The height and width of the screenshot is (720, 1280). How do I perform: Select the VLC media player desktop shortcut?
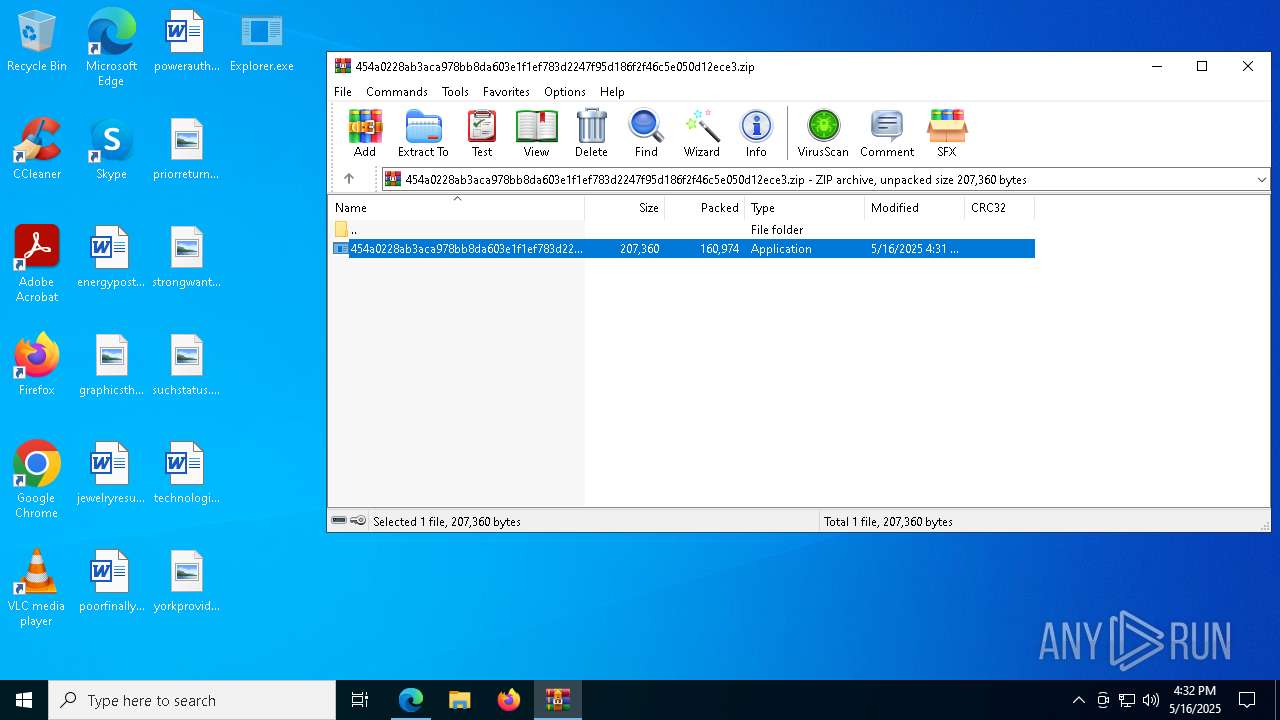tap(37, 588)
